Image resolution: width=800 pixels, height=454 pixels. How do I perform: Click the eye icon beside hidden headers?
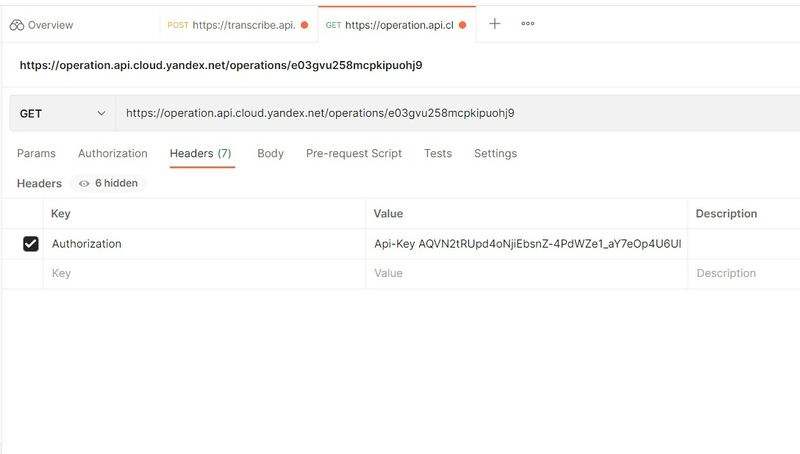coord(84,184)
